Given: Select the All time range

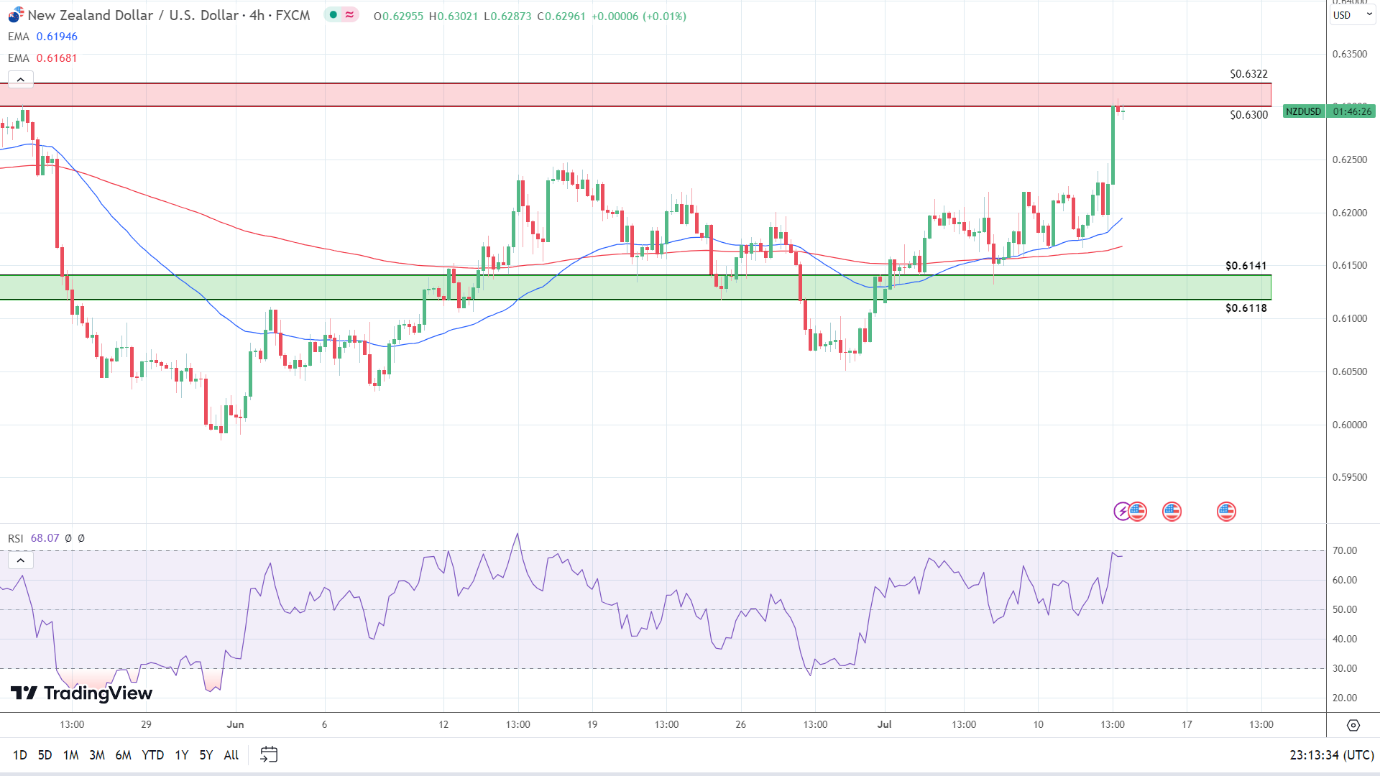Looking at the screenshot, I should coord(231,755).
